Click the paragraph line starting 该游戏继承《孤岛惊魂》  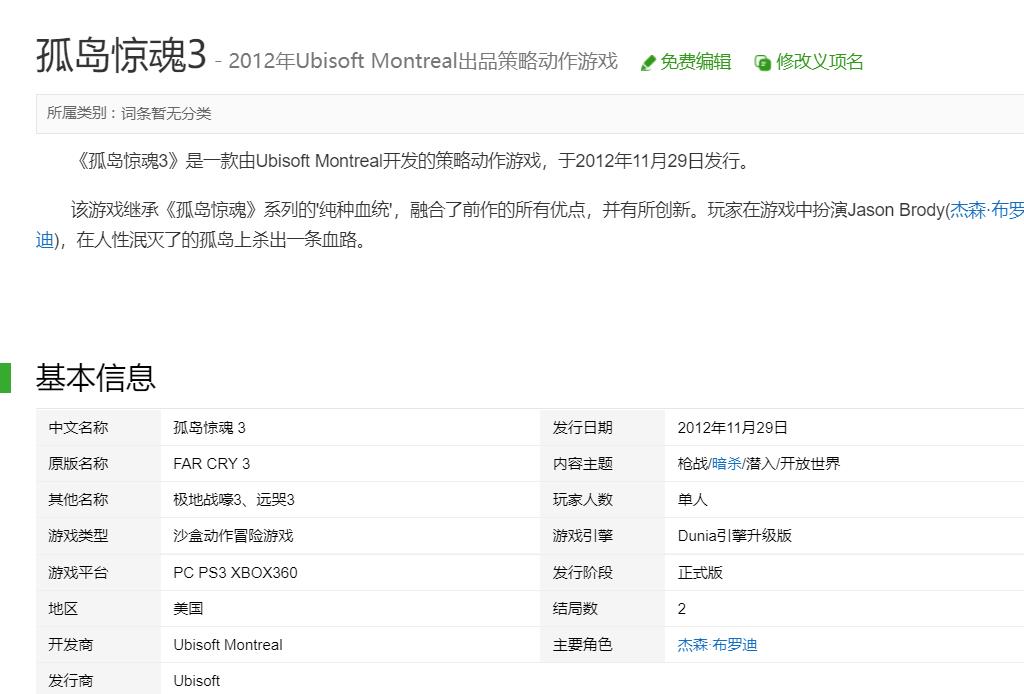547,210
